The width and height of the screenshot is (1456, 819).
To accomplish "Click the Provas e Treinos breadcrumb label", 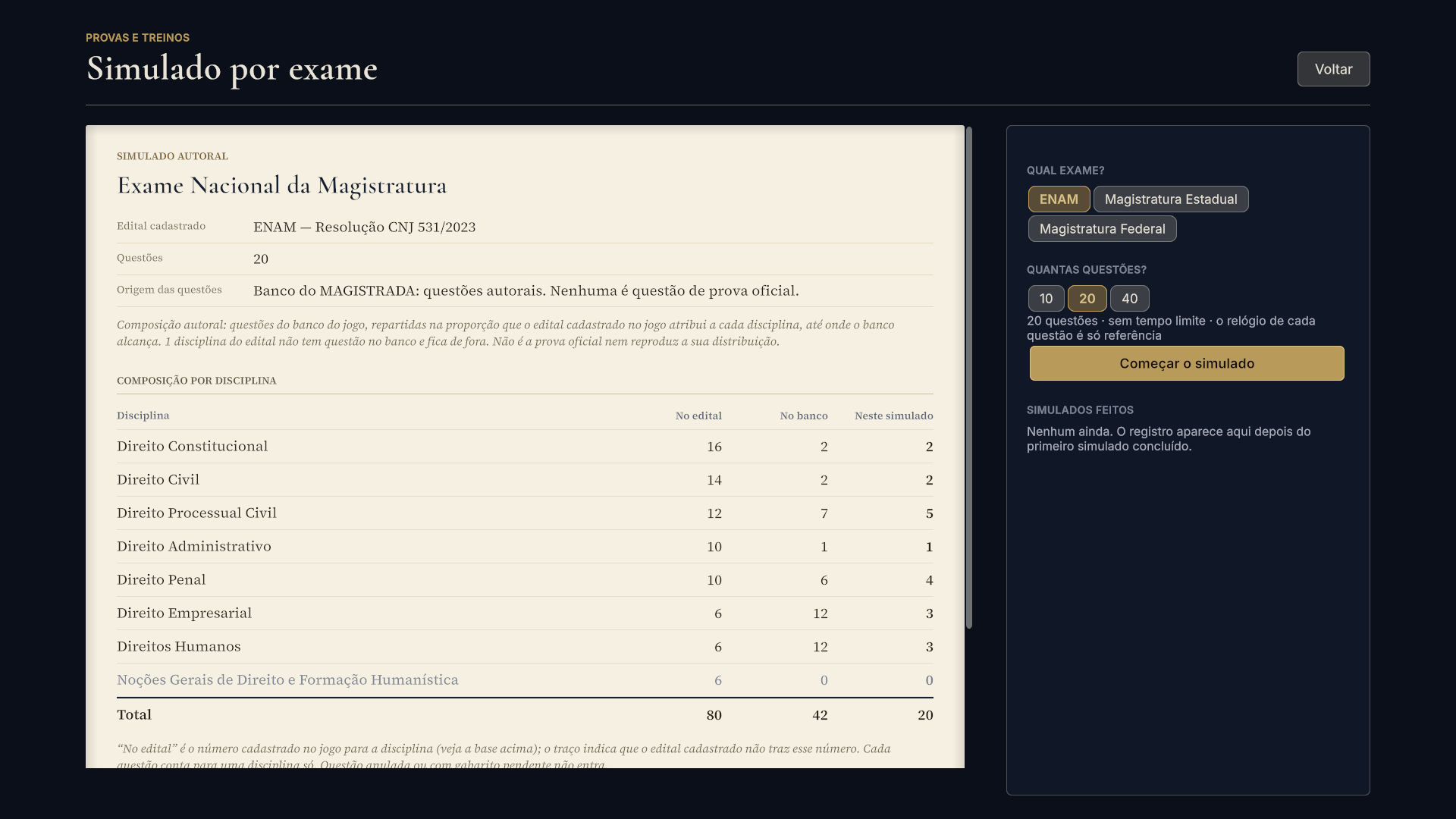I will coord(138,38).
